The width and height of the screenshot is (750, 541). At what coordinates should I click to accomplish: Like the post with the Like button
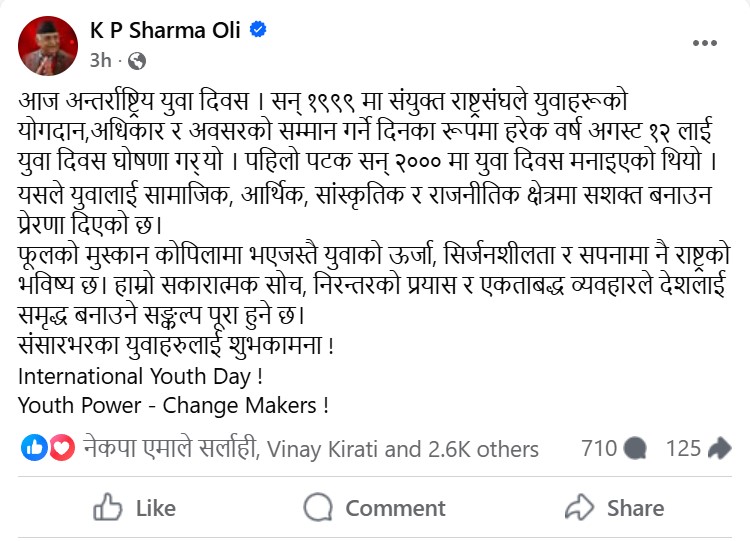click(x=134, y=508)
